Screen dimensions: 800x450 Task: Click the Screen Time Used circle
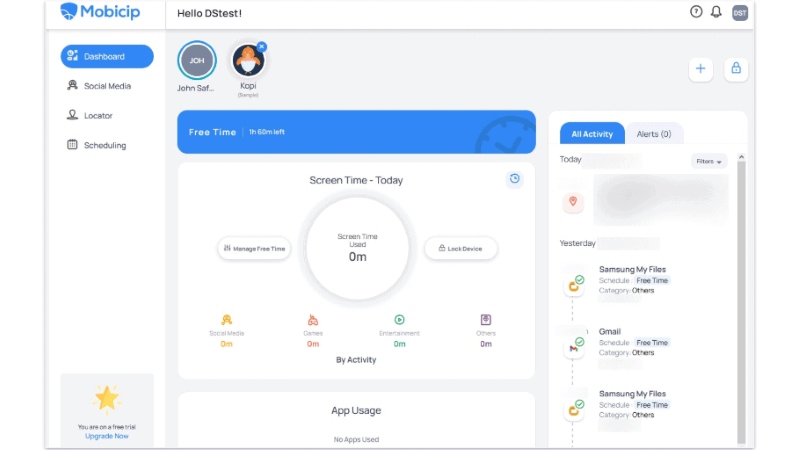358,248
